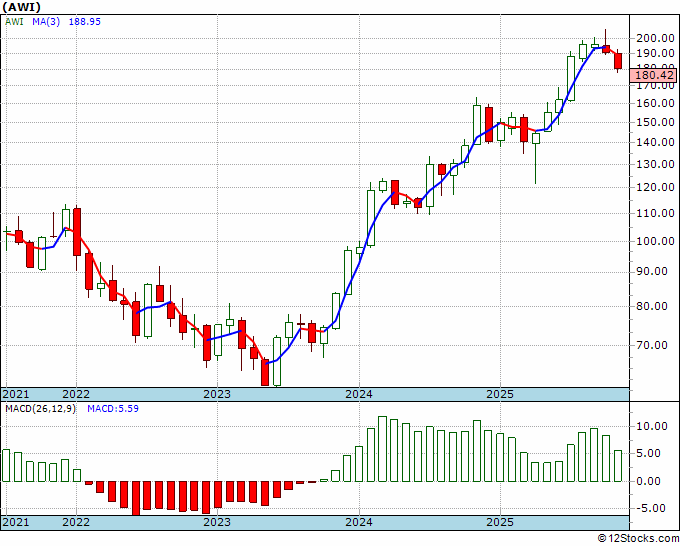Image resolution: width=680 pixels, height=546 pixels.
Task: Click the 200.00 price axis label
Action: [x=655, y=38]
